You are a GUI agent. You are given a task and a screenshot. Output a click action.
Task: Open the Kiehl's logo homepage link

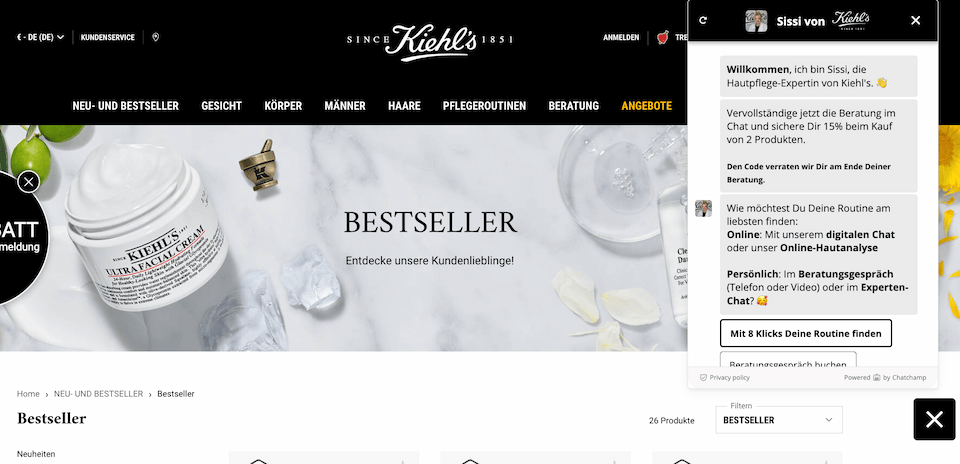click(430, 41)
